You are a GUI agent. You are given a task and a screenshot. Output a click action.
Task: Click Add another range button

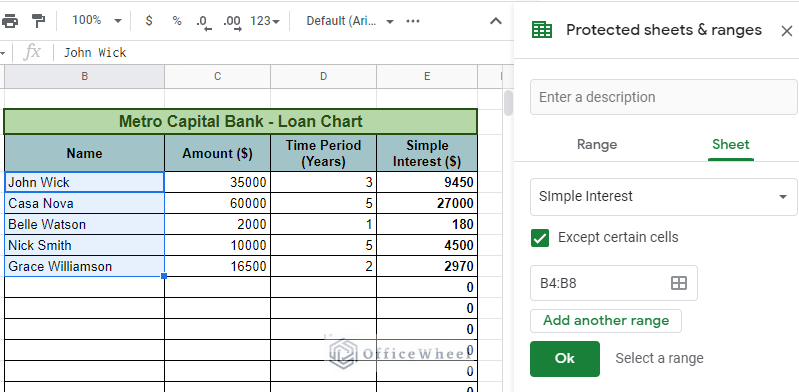click(x=606, y=321)
